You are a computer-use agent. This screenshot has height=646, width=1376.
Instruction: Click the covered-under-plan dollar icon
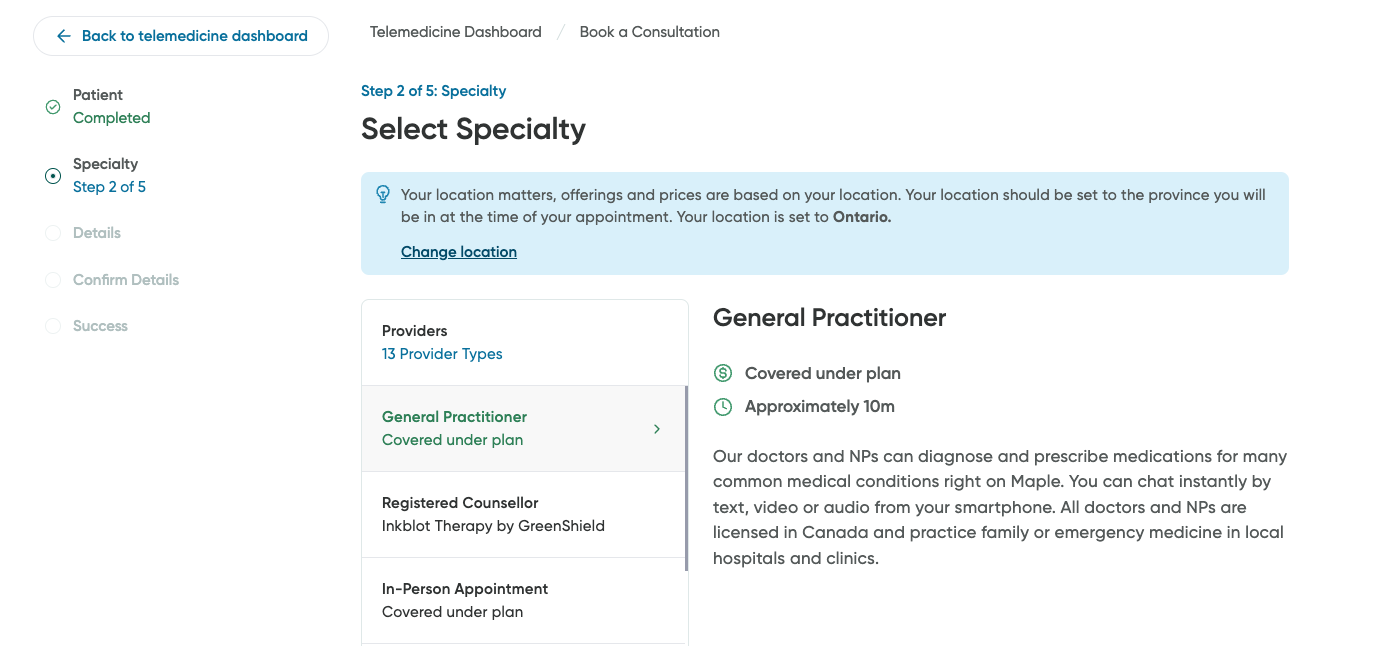[722, 373]
